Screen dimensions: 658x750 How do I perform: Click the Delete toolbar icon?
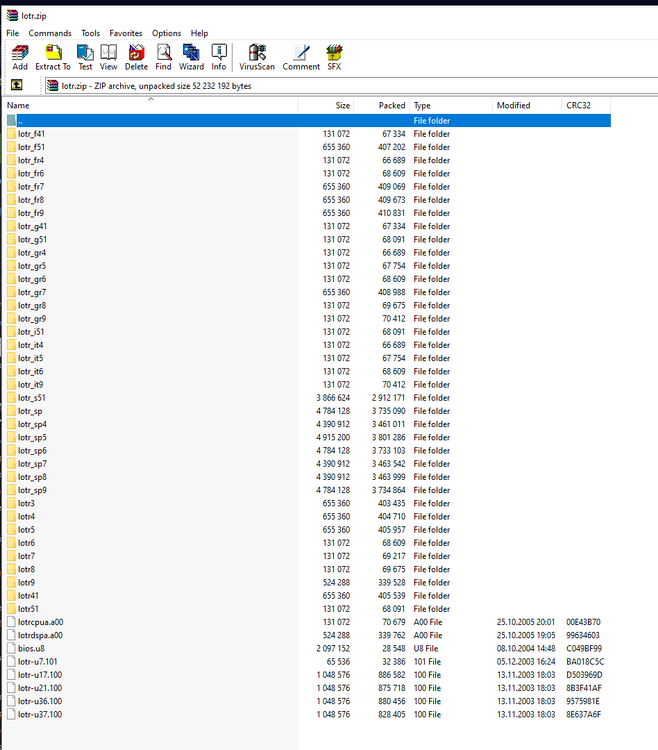[136, 57]
